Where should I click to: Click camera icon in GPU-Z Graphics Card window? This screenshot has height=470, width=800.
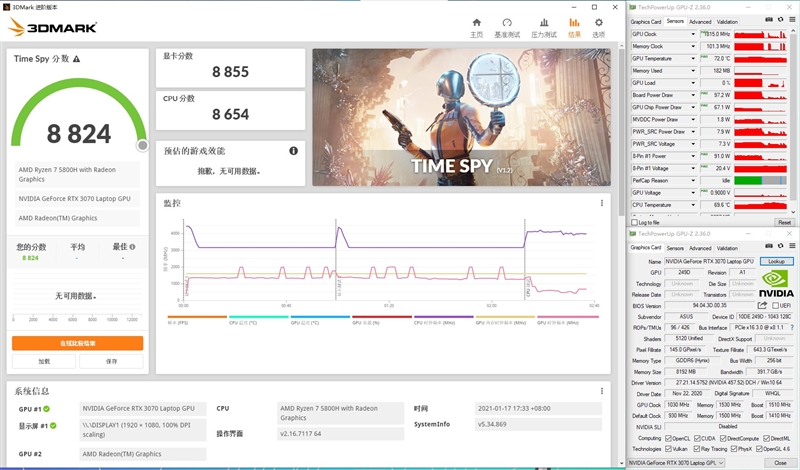pos(769,246)
